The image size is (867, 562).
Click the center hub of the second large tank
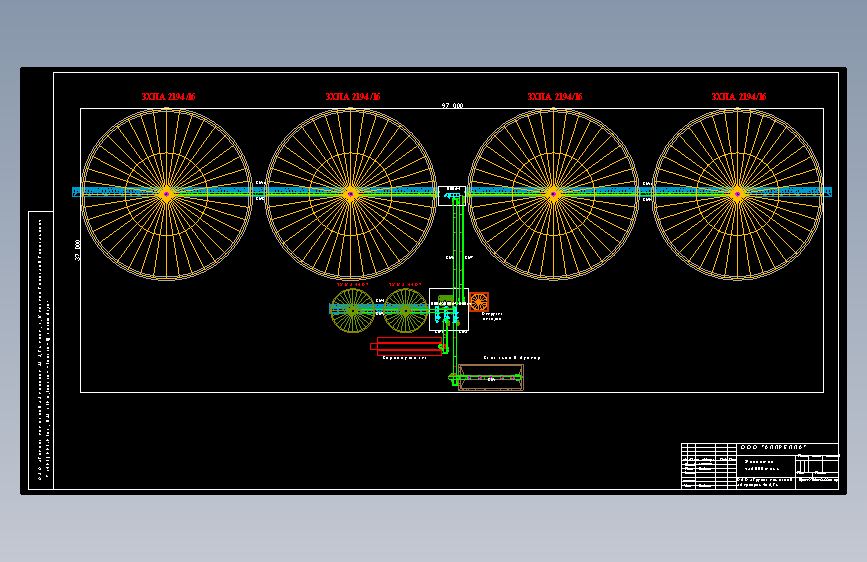click(x=351, y=194)
